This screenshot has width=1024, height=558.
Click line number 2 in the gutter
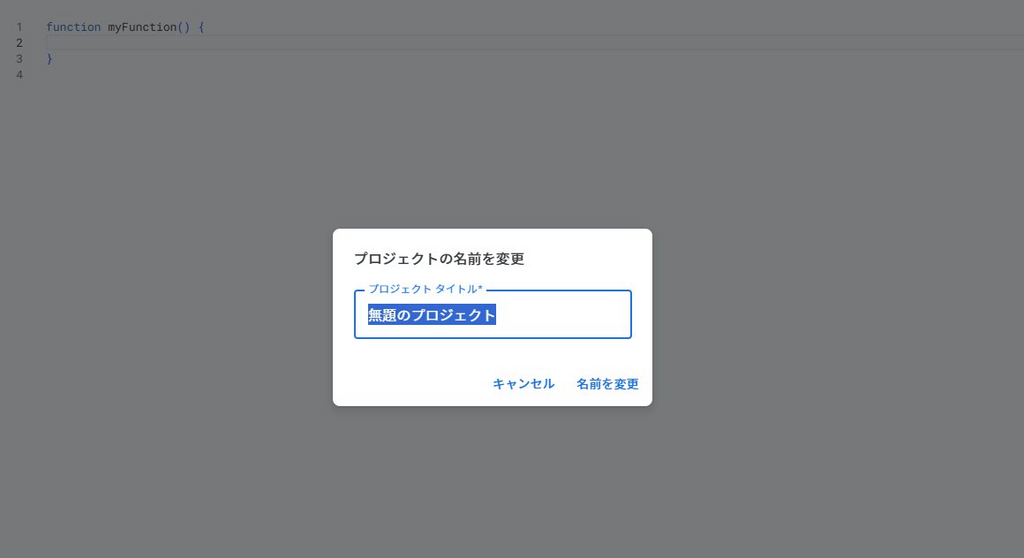20,43
